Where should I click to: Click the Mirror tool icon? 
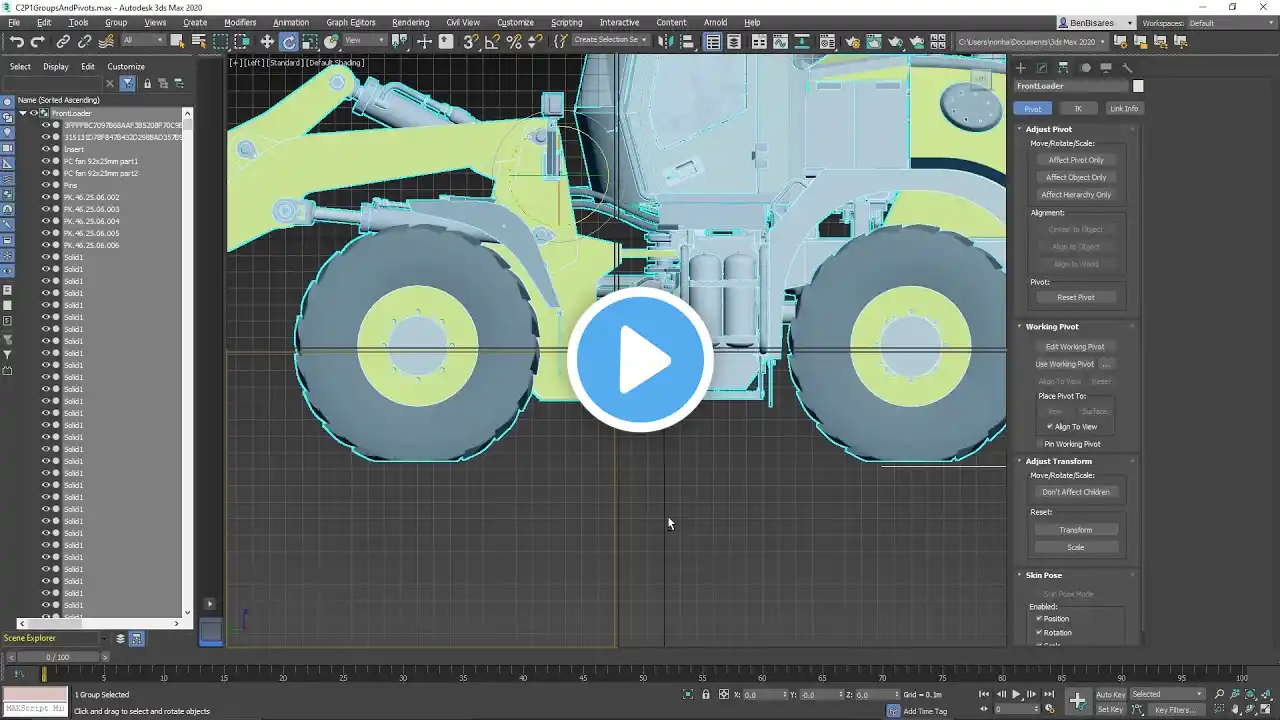665,41
